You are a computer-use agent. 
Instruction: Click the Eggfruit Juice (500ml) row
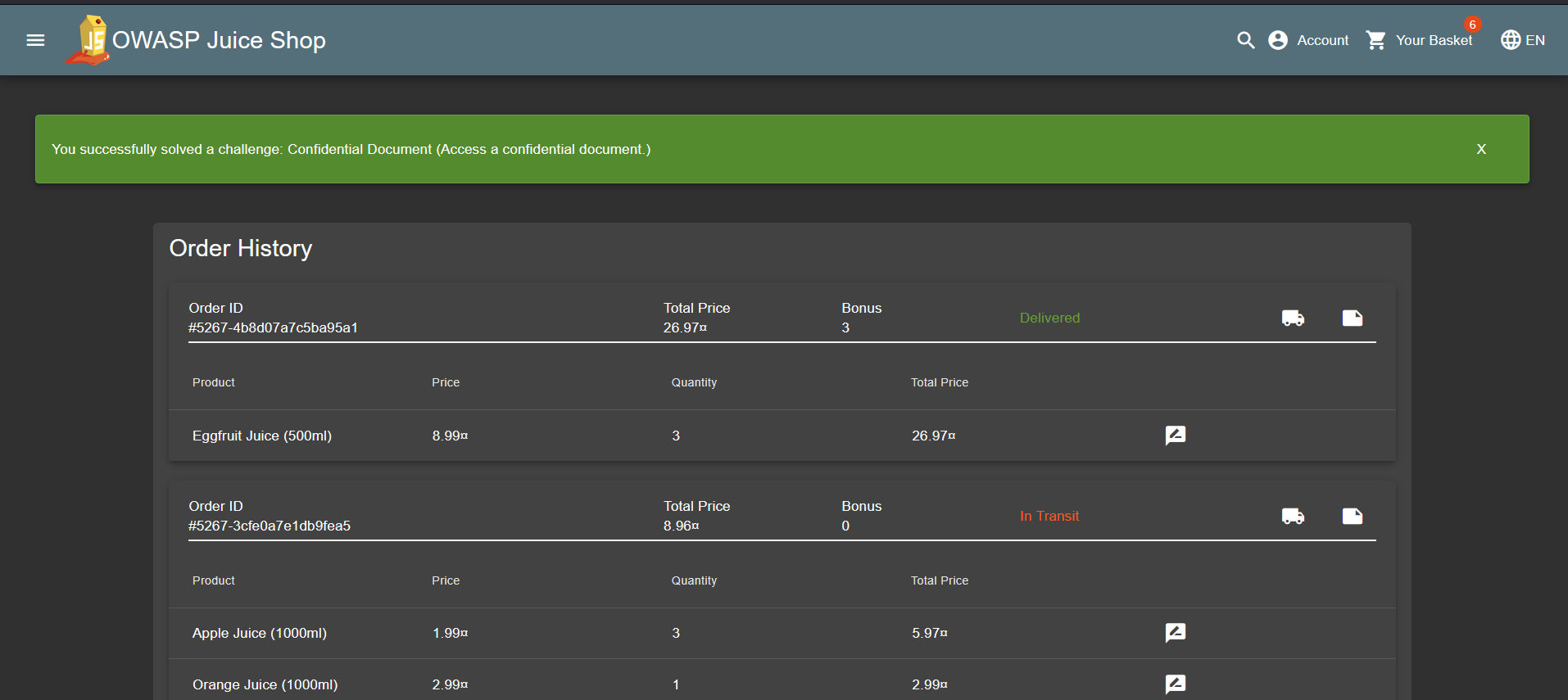pos(262,436)
